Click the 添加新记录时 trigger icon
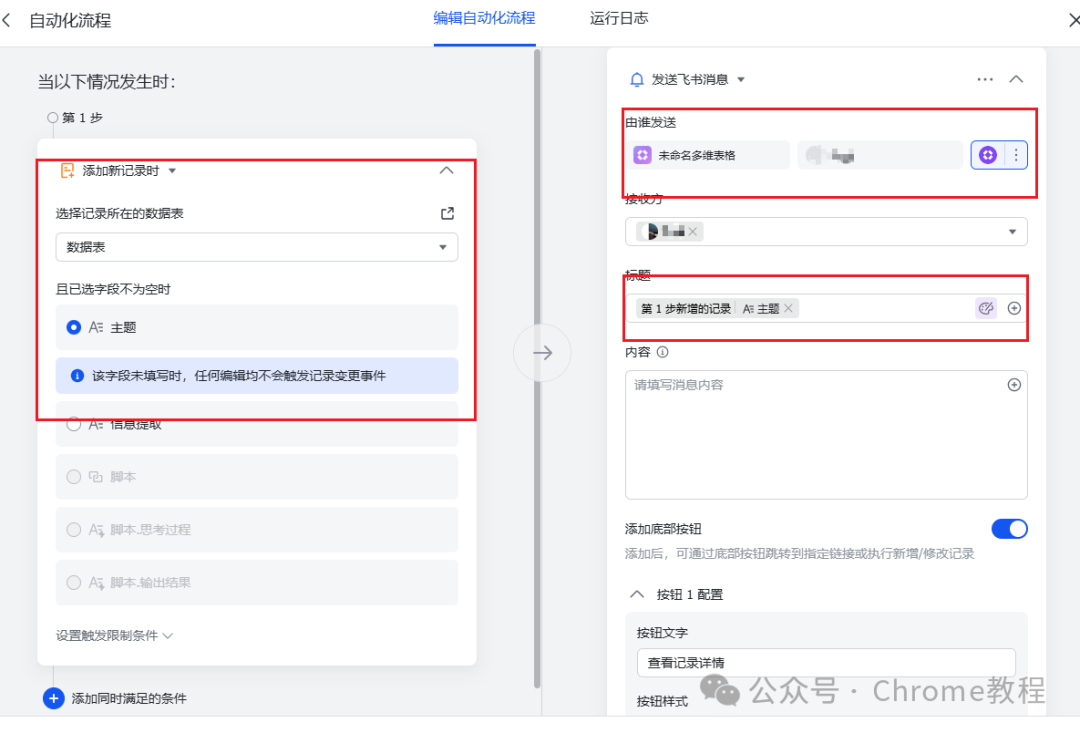This screenshot has width=1080, height=733. (68, 171)
